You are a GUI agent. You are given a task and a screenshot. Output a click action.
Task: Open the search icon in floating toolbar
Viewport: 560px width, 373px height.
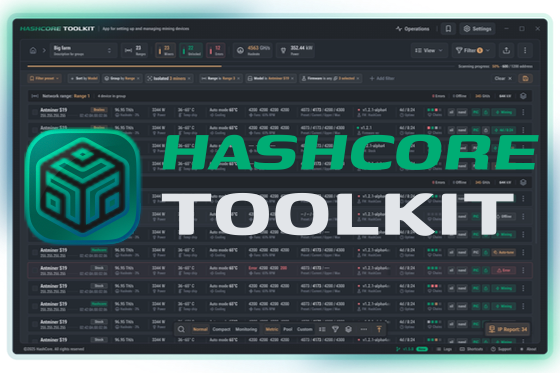(x=181, y=329)
